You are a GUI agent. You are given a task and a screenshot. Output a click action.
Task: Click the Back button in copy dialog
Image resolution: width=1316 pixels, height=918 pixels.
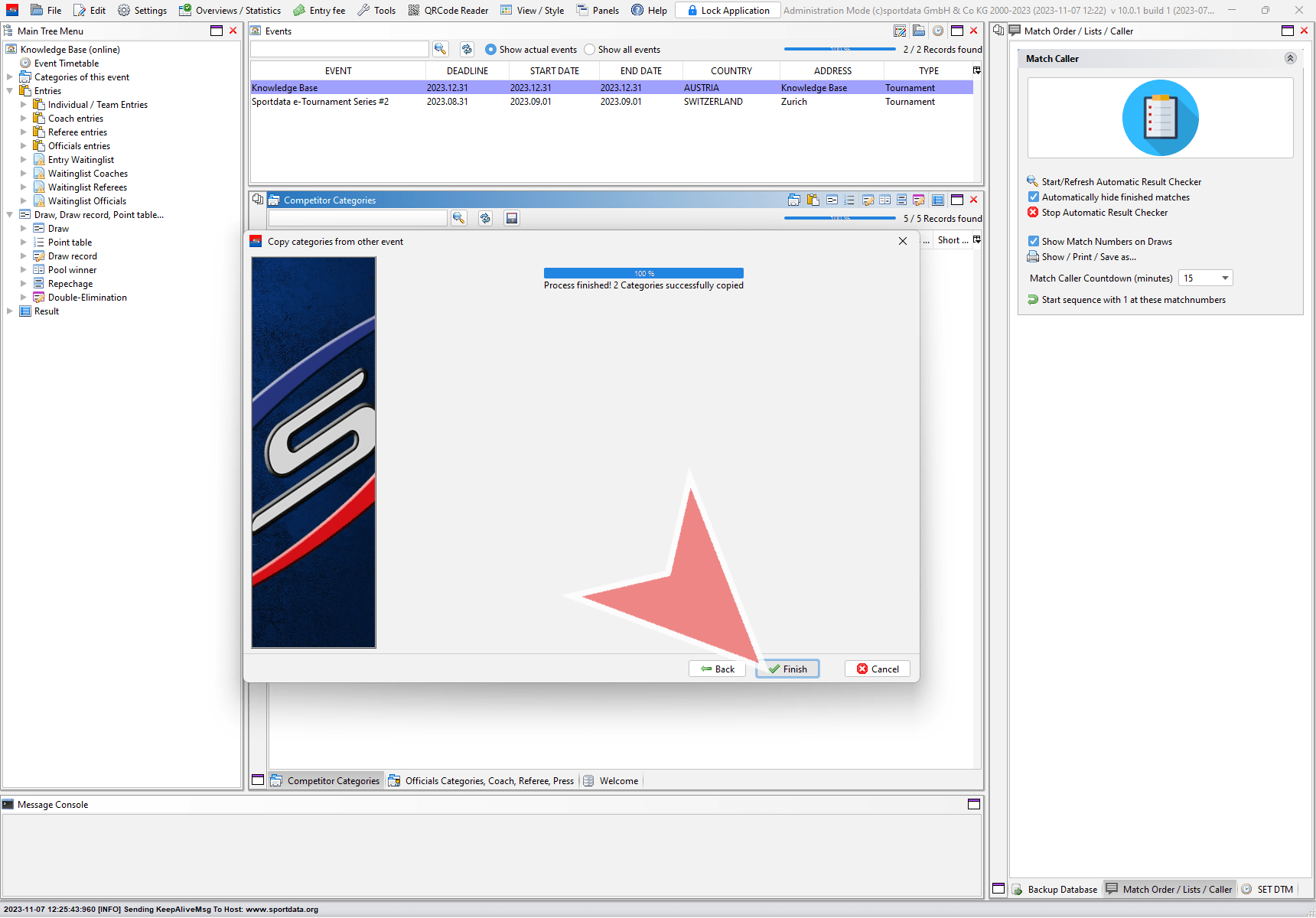(717, 669)
